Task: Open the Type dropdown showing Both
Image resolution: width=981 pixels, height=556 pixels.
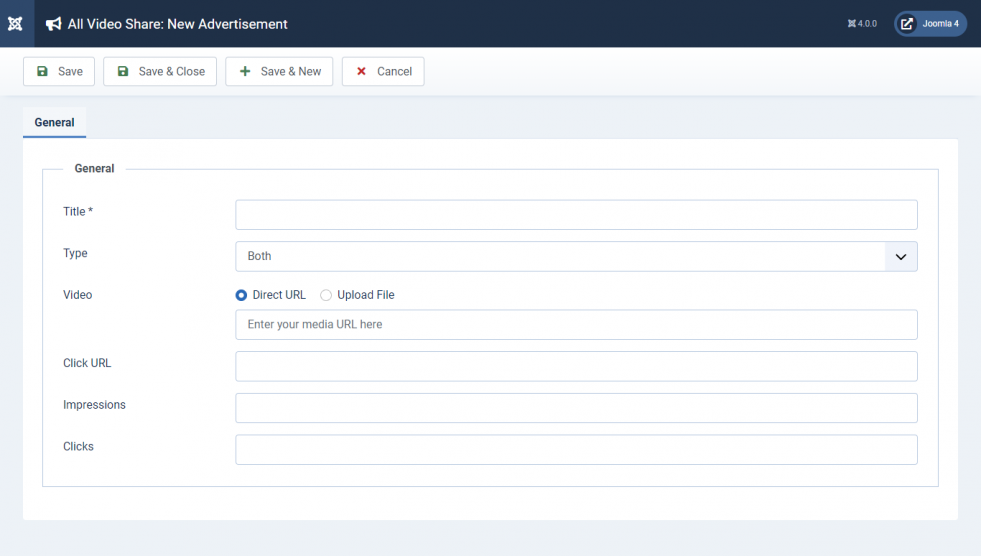Action: pos(576,256)
